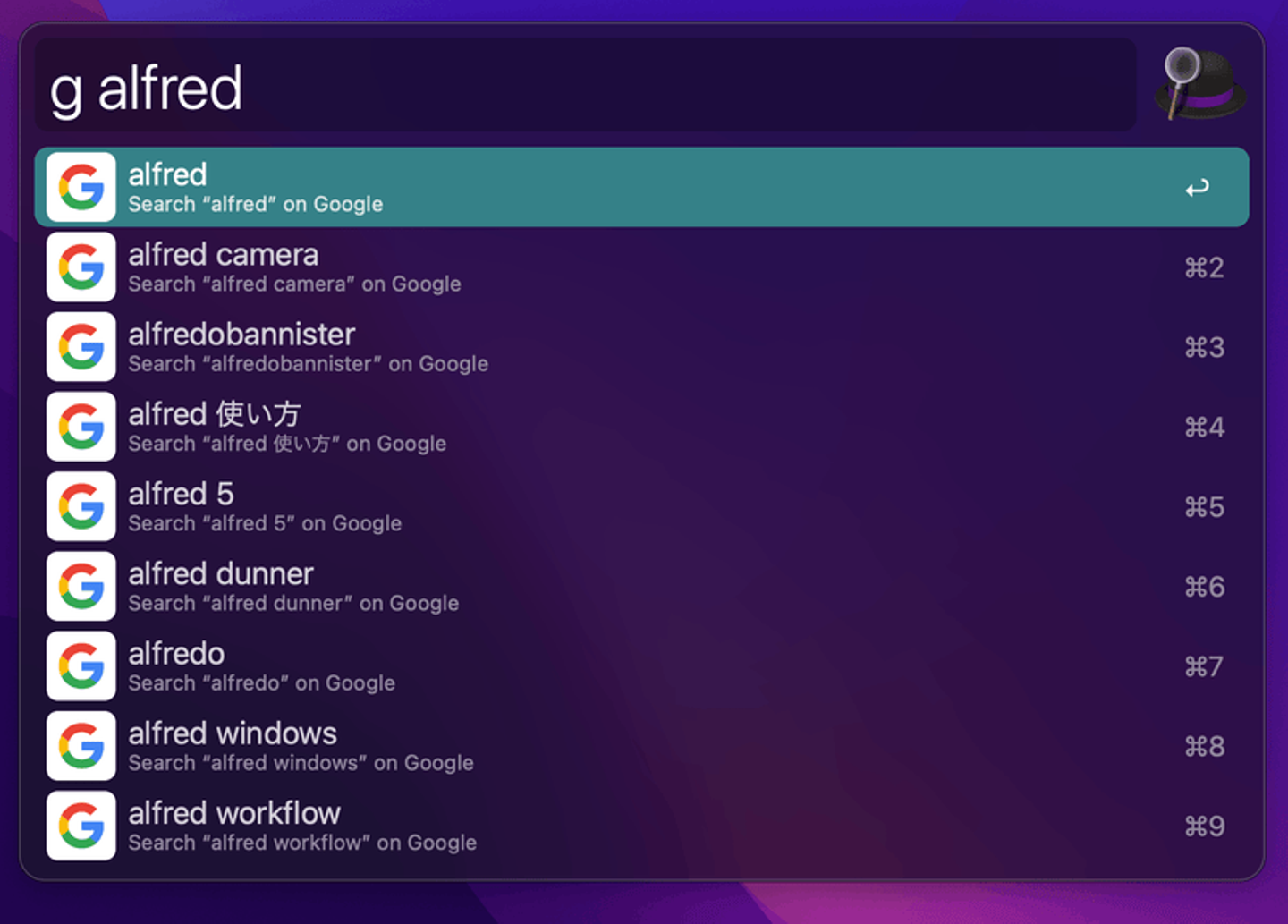
Task: Click the Google icon beside 'alfred workflow'
Action: (81, 826)
